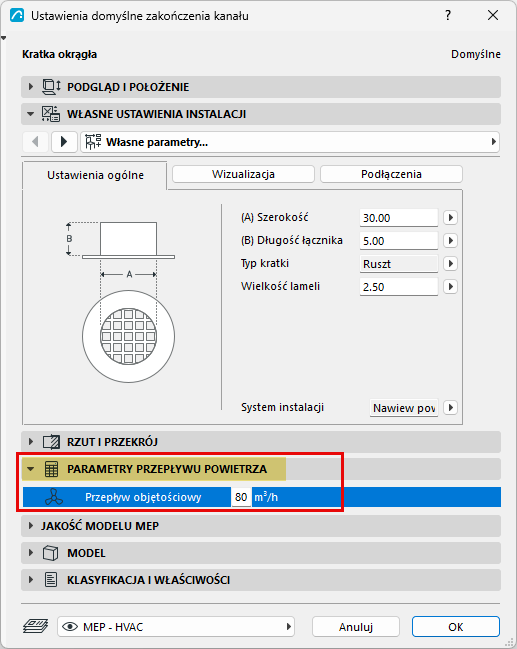This screenshot has height=649, width=517.
Task: Open the MEP - HVAC layer dropdown
Action: point(176,627)
